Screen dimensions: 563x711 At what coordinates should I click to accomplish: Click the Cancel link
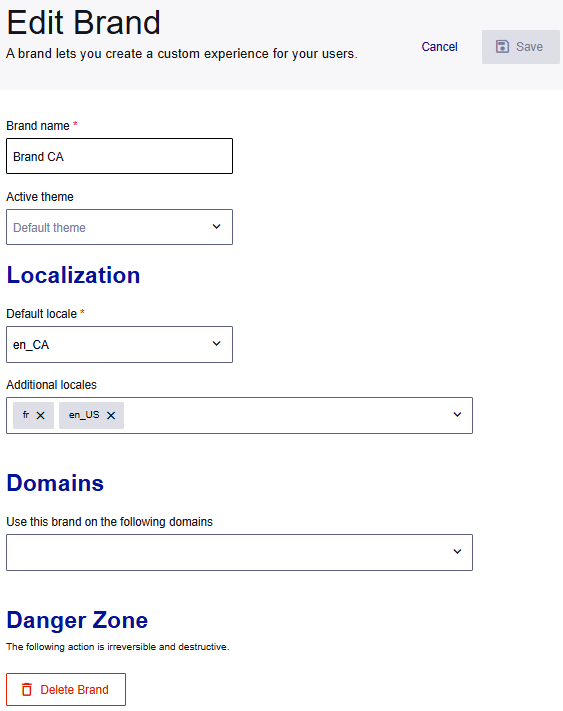439,47
